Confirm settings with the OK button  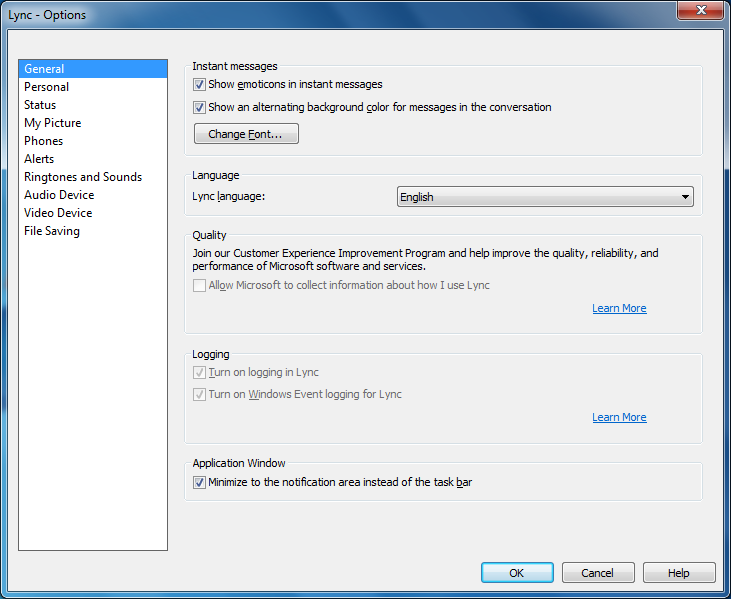click(x=517, y=572)
